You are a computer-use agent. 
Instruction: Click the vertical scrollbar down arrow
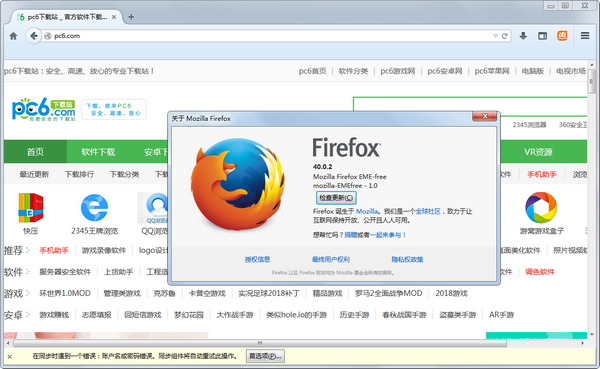[x=592, y=335]
